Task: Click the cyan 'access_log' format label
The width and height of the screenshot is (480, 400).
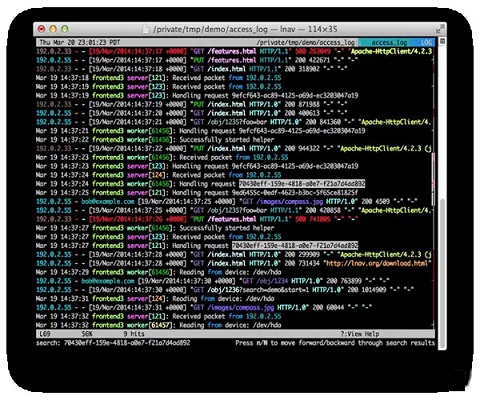Action: pyautogui.click(x=389, y=43)
